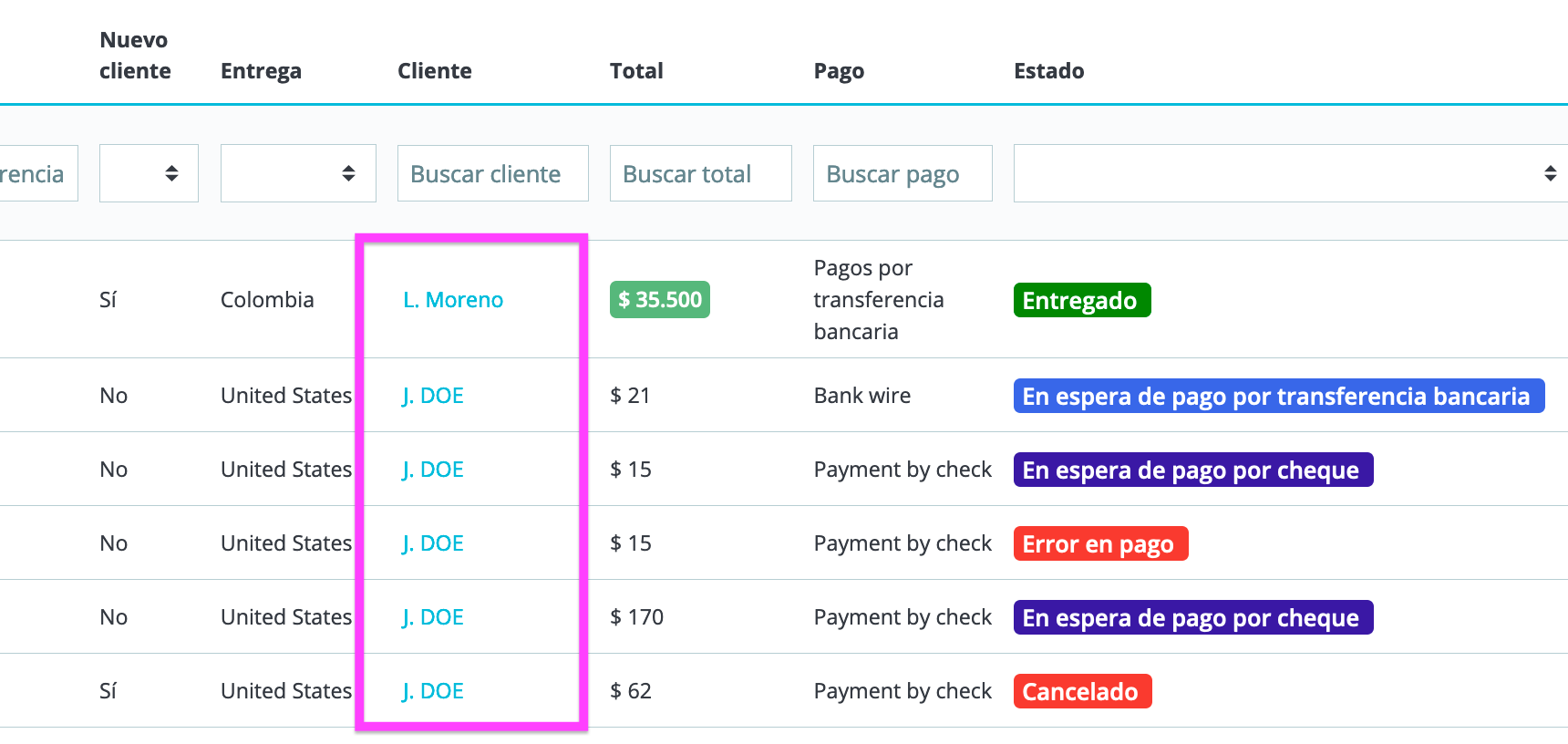
Task: Open the Nuevo cliente filter dropdown
Action: point(149,173)
